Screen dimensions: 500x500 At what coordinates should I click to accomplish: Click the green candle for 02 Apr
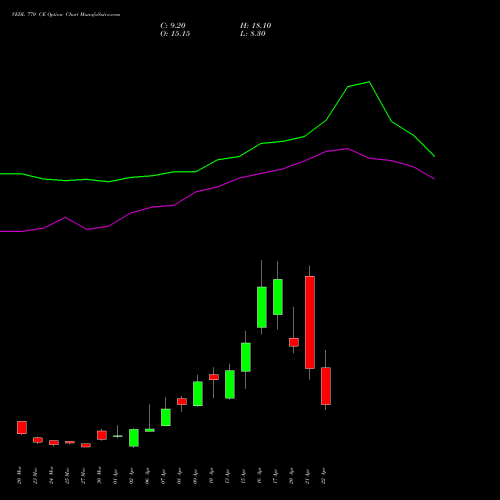pos(134,438)
